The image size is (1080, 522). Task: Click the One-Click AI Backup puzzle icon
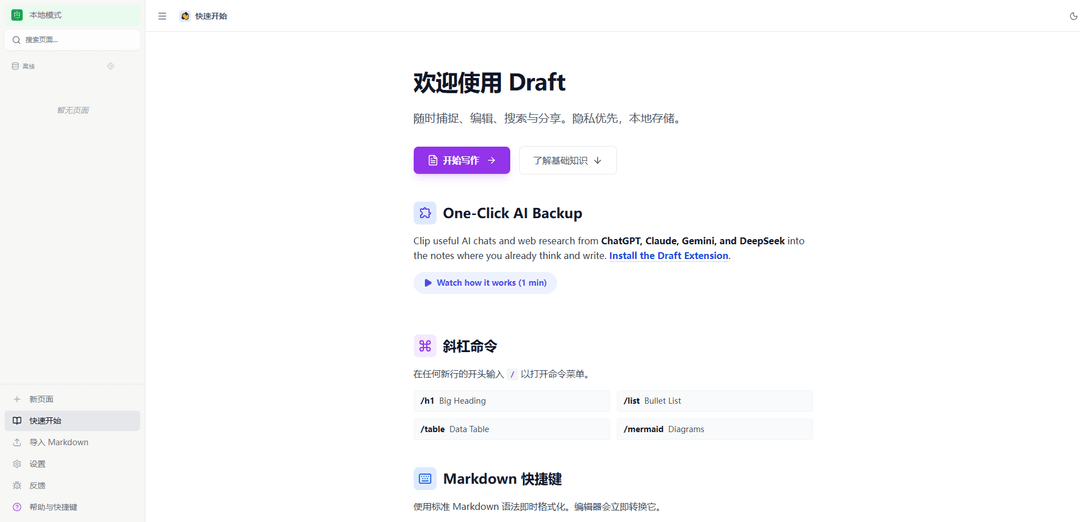coord(425,213)
